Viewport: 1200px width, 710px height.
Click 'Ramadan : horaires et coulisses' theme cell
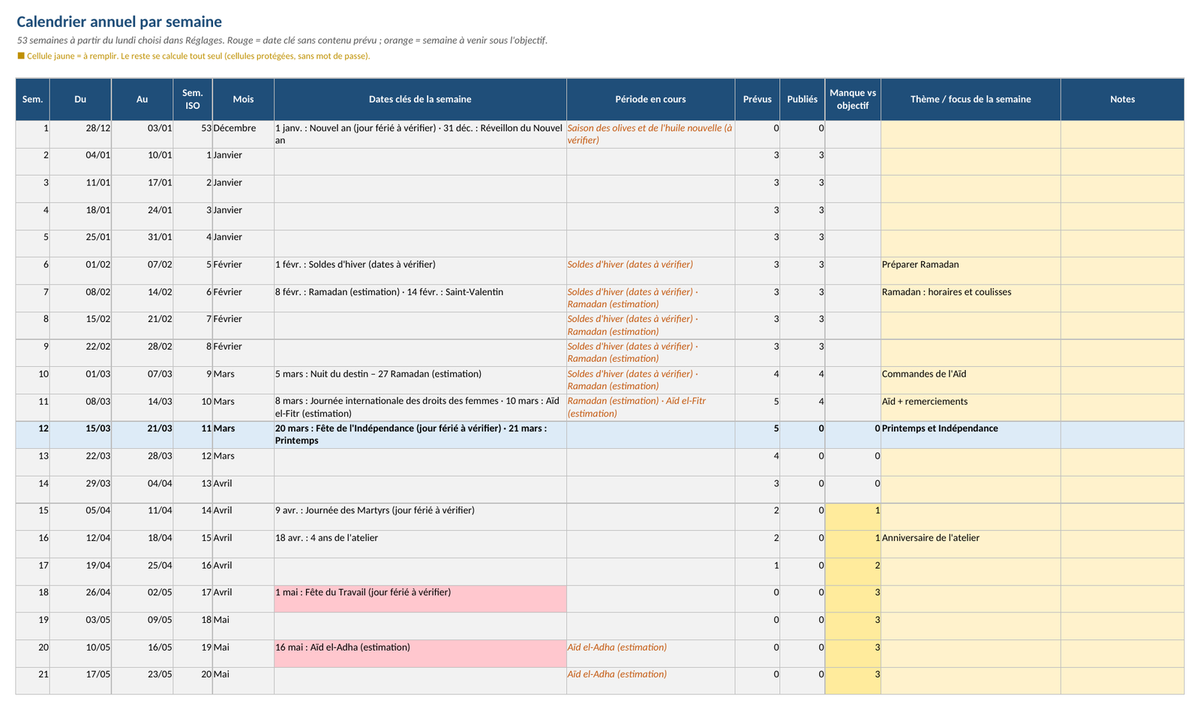pos(971,298)
